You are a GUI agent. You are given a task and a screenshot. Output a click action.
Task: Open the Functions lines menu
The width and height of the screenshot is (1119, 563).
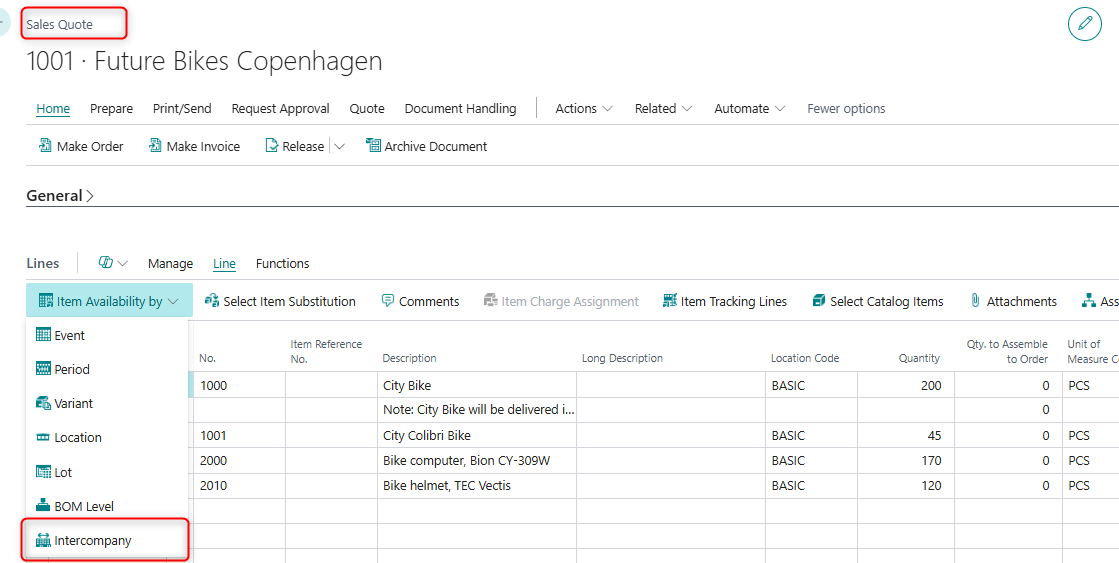click(282, 264)
